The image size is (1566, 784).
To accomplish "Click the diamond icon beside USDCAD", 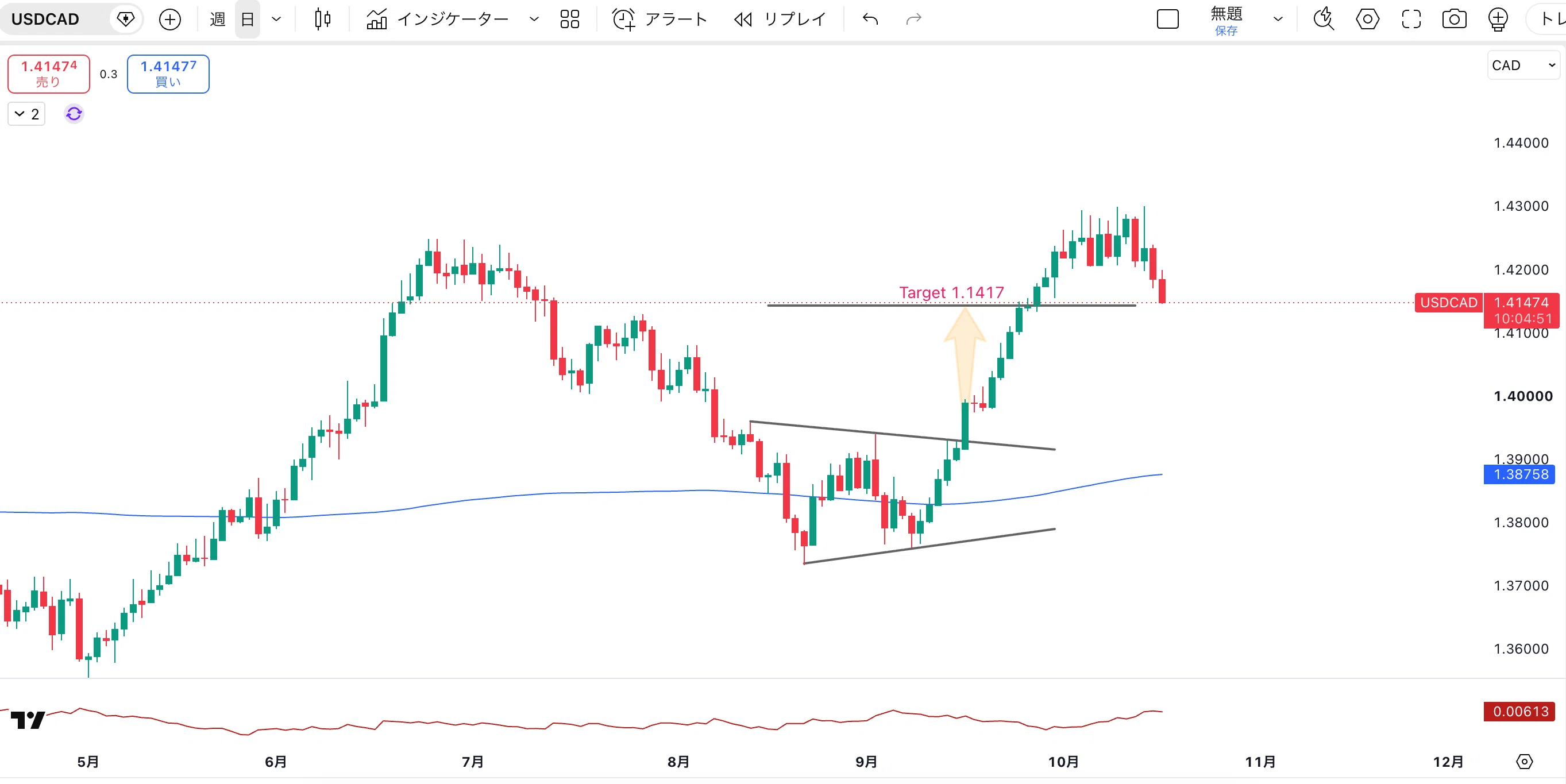I will 125,19.
